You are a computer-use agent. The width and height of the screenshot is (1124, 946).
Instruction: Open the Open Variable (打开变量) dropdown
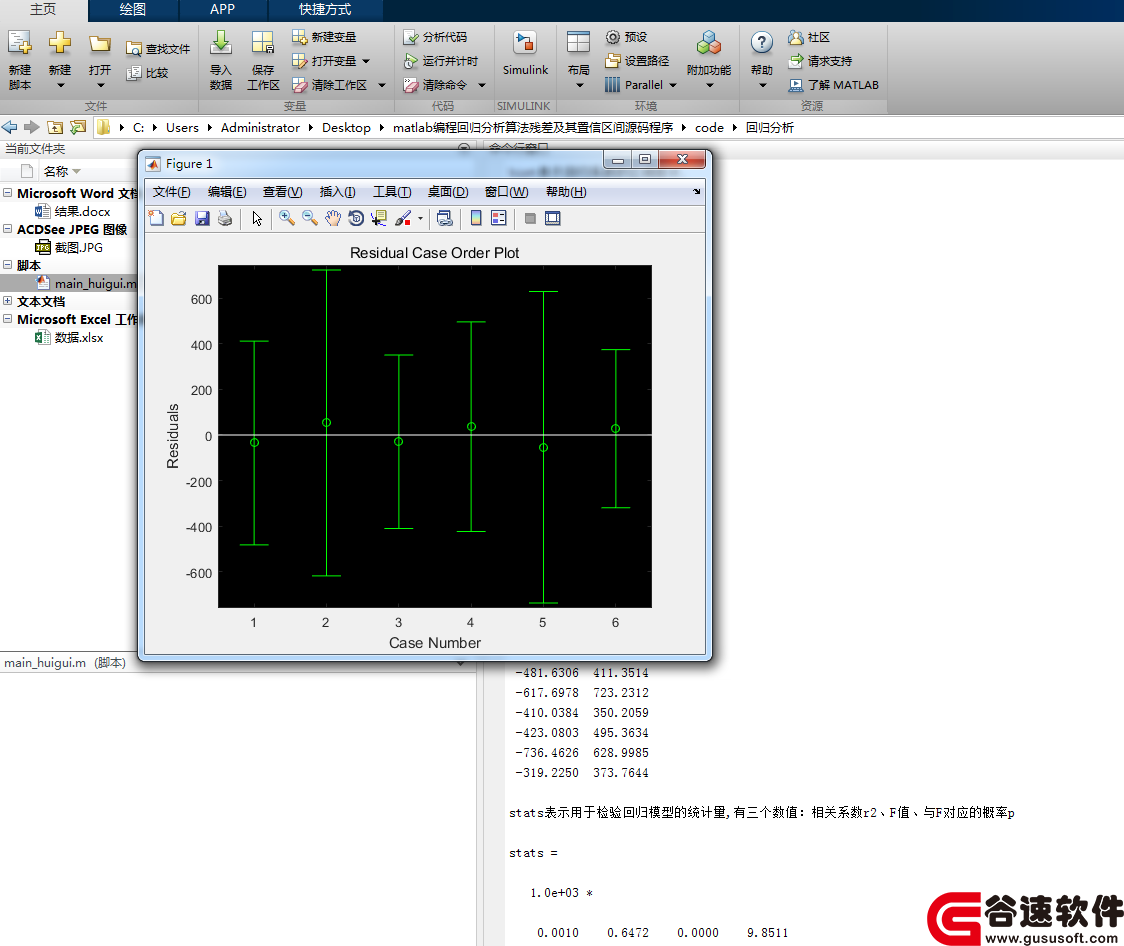366,61
